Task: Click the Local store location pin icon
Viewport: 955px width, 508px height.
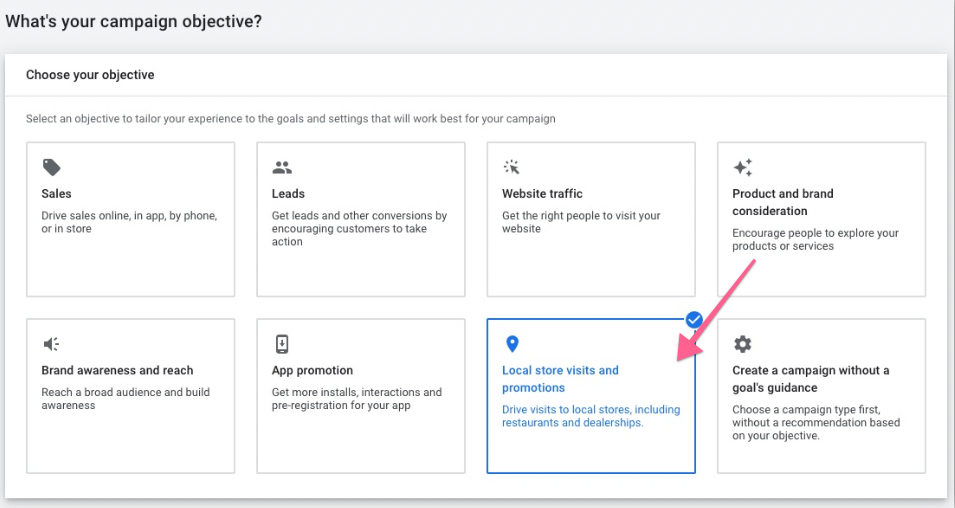Action: click(x=512, y=344)
